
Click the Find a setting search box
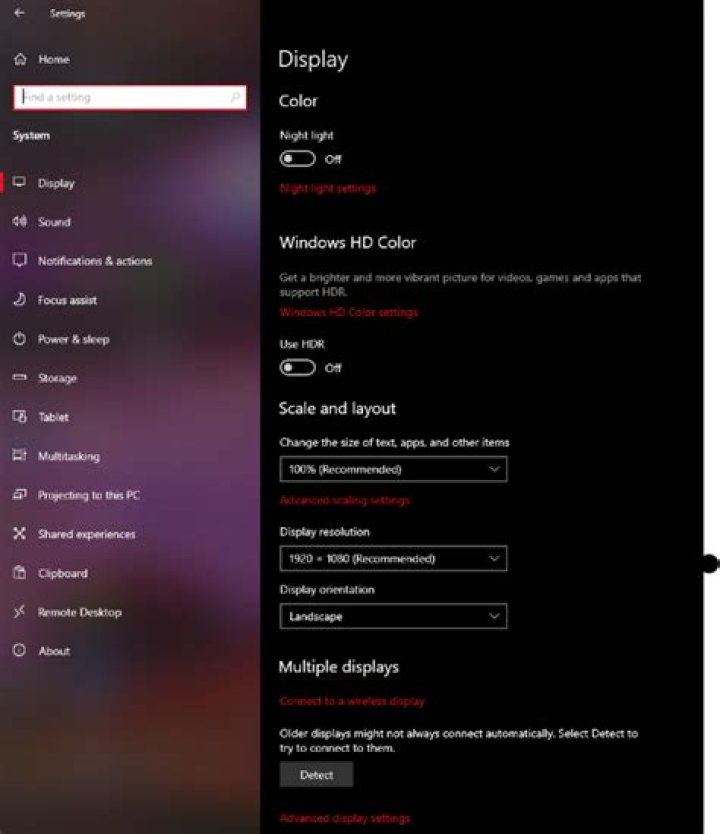coord(130,97)
